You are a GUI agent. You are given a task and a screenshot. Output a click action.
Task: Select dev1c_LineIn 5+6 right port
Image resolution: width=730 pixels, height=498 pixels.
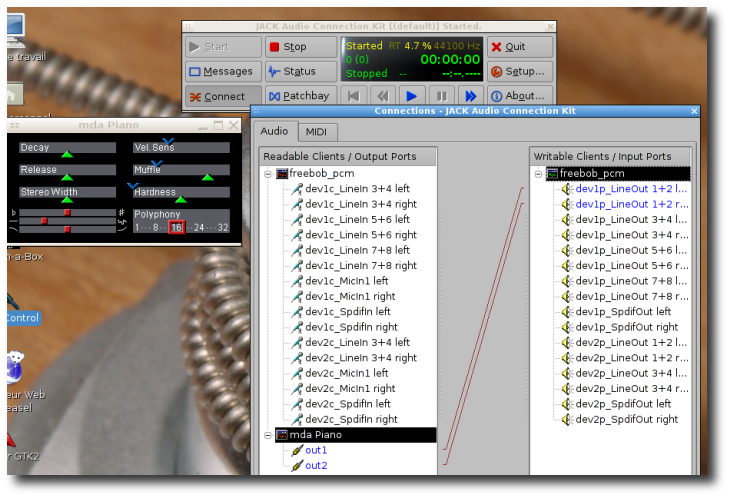(x=361, y=235)
